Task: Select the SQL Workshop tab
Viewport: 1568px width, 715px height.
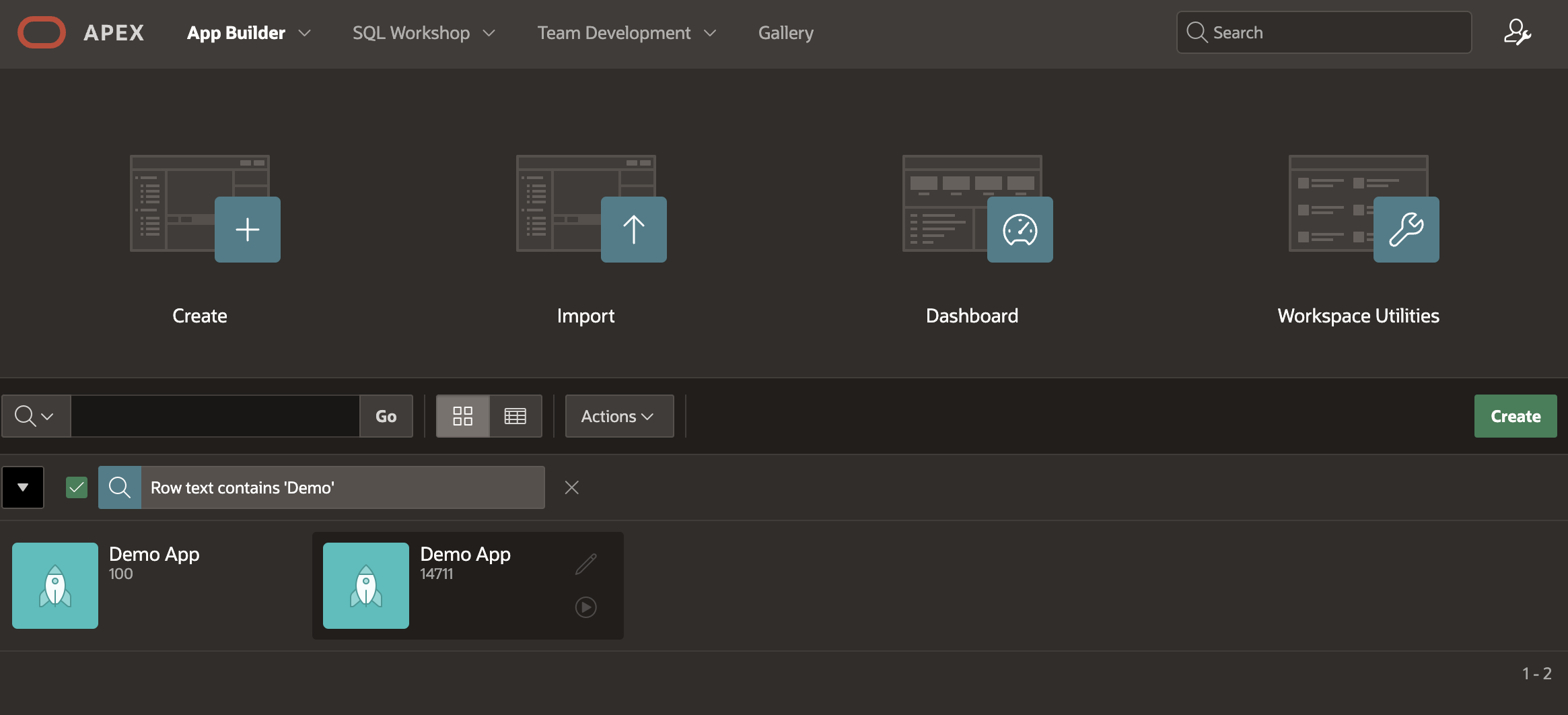Action: pos(411,33)
